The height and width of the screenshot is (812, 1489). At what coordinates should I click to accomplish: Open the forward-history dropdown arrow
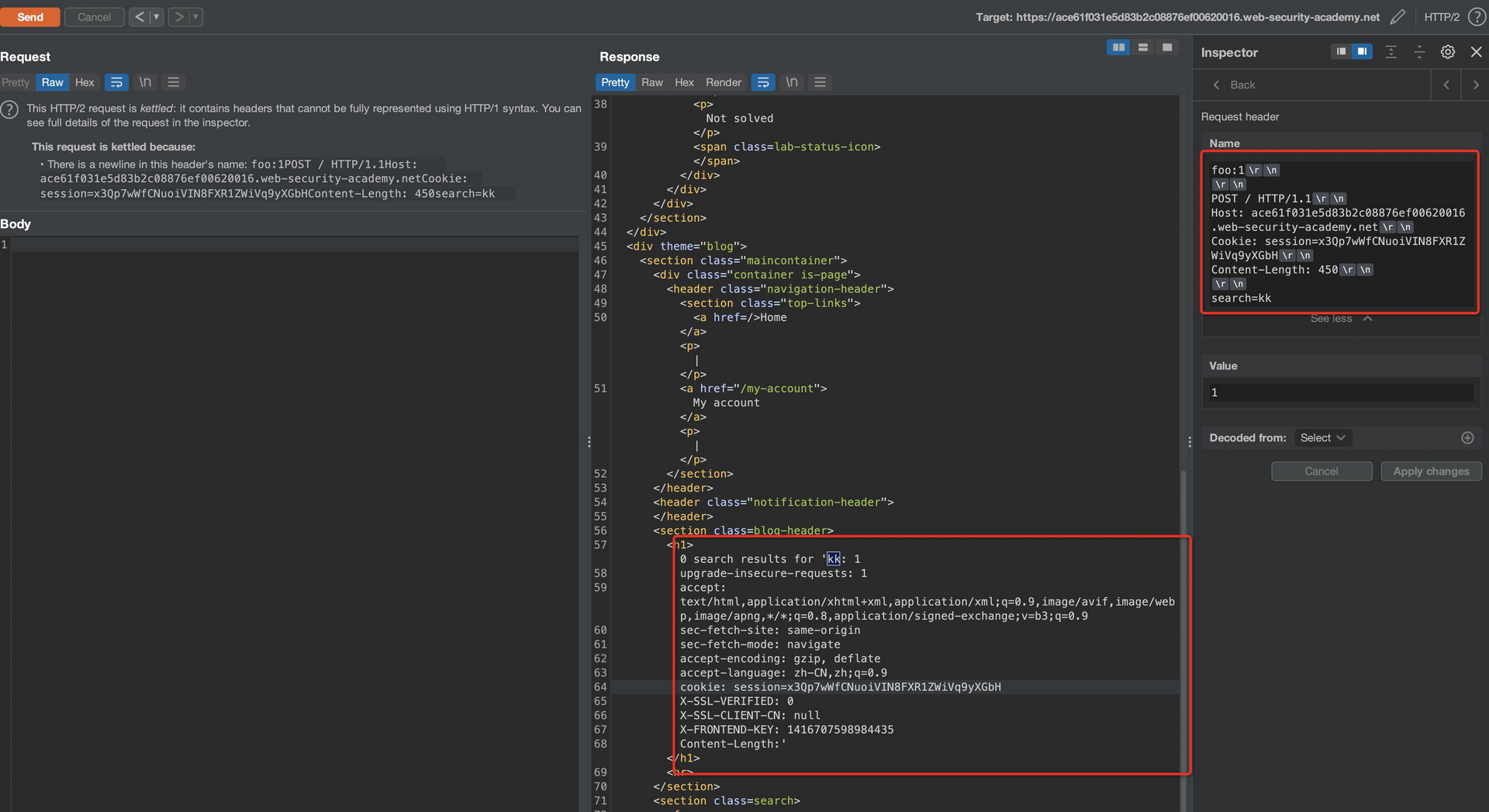click(195, 17)
